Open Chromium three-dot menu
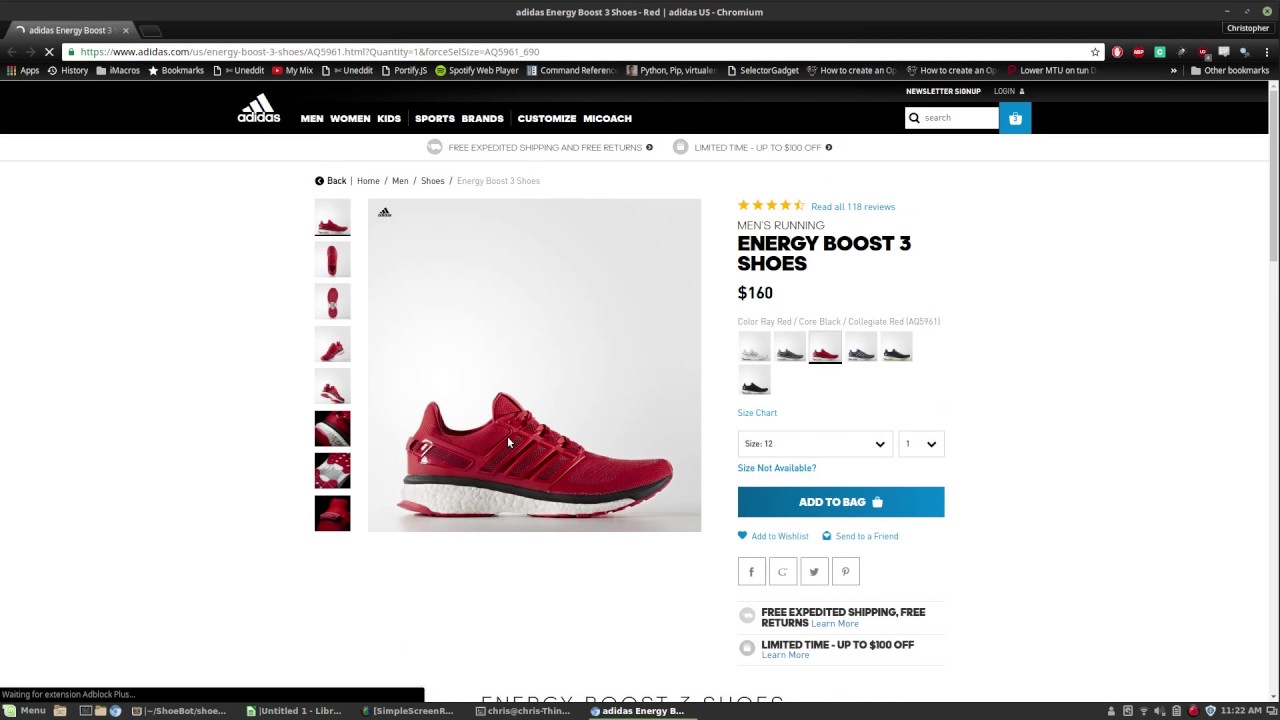1280x720 pixels. coord(1266,52)
